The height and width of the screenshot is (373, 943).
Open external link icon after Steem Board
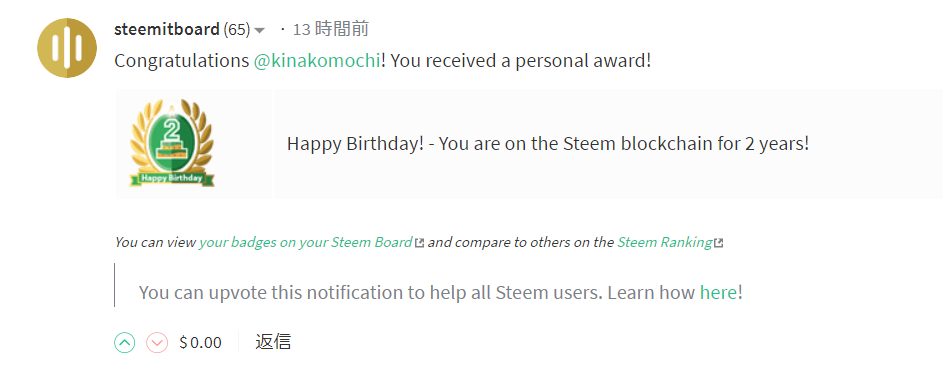point(420,243)
